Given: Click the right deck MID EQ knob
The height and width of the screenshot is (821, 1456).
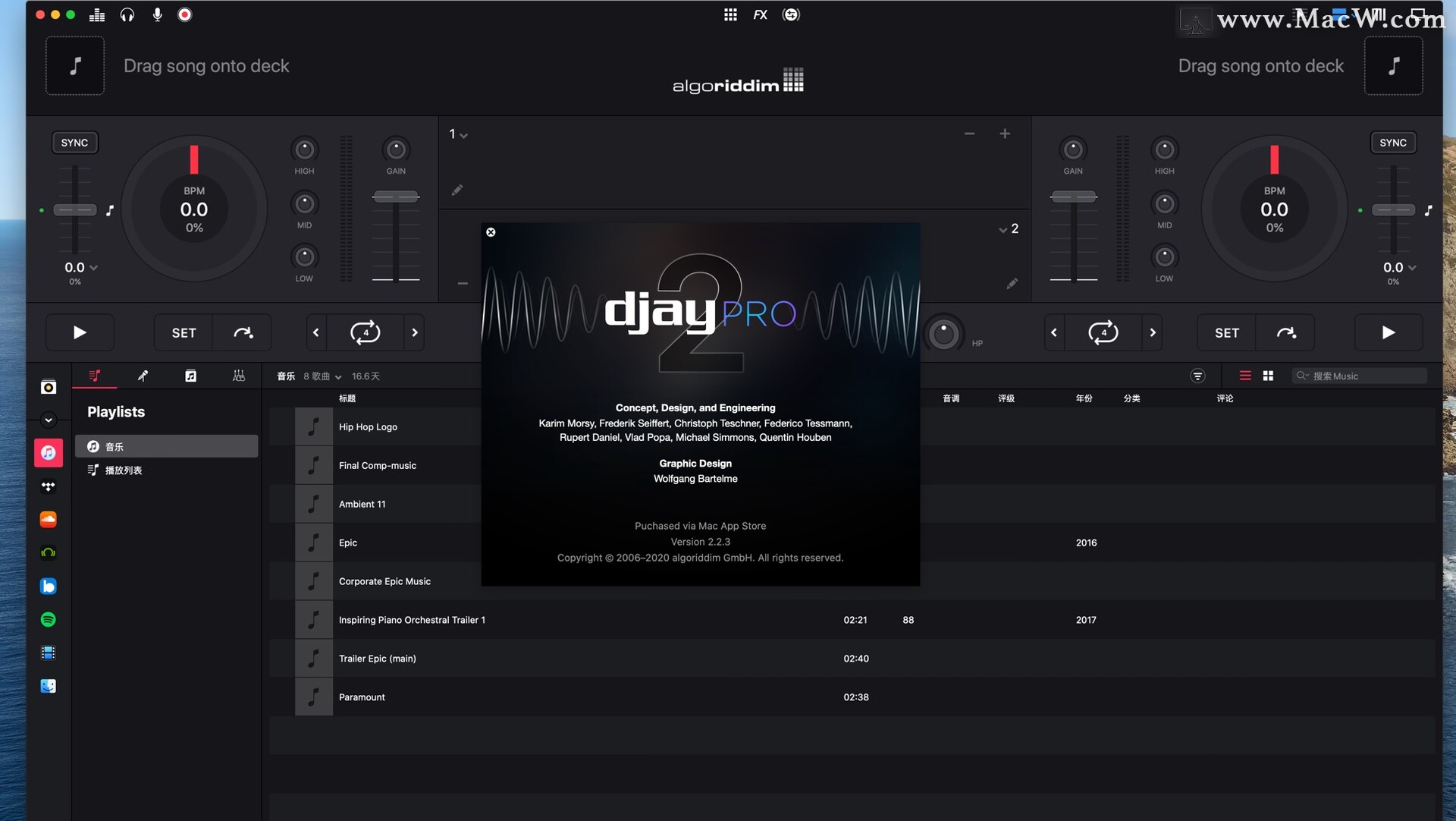Looking at the screenshot, I should (x=1165, y=203).
